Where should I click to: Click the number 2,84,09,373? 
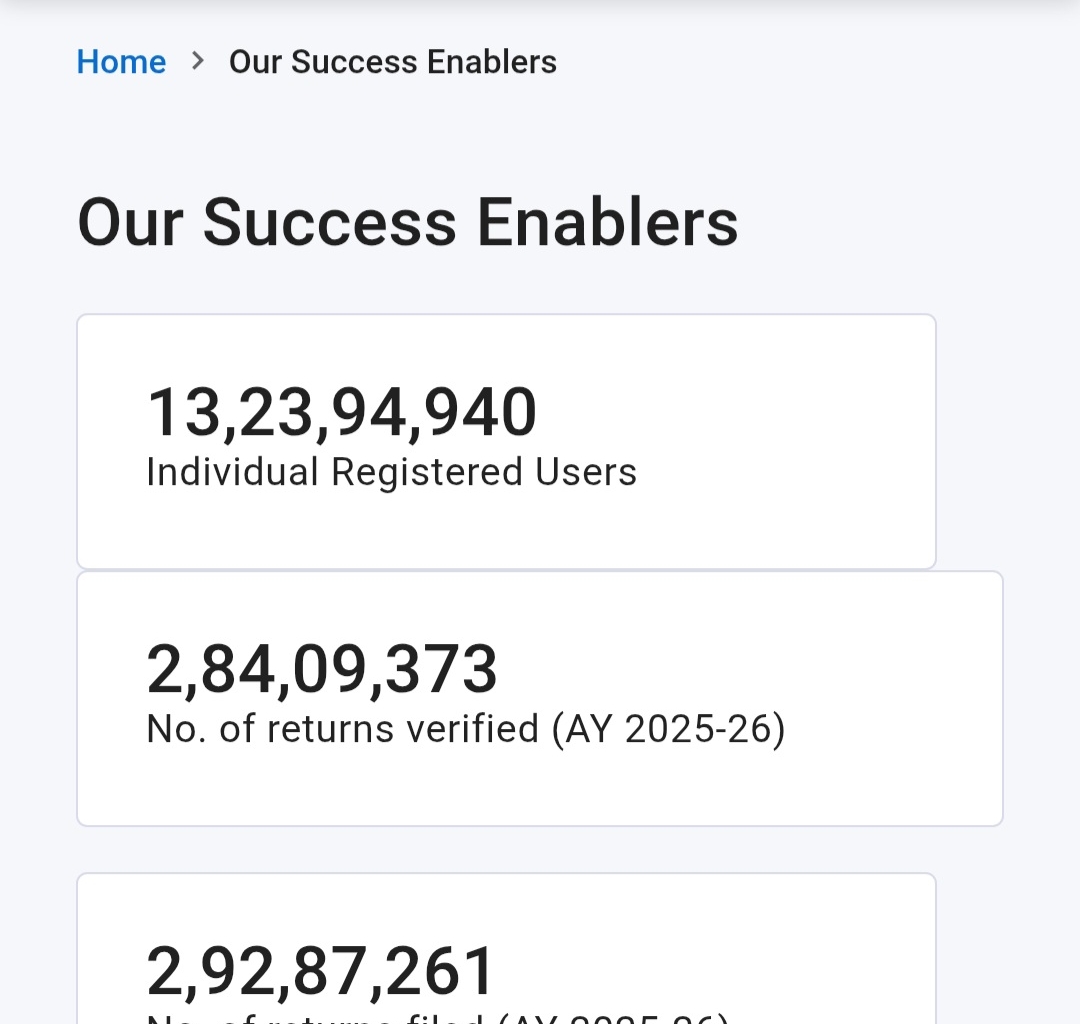(x=322, y=669)
